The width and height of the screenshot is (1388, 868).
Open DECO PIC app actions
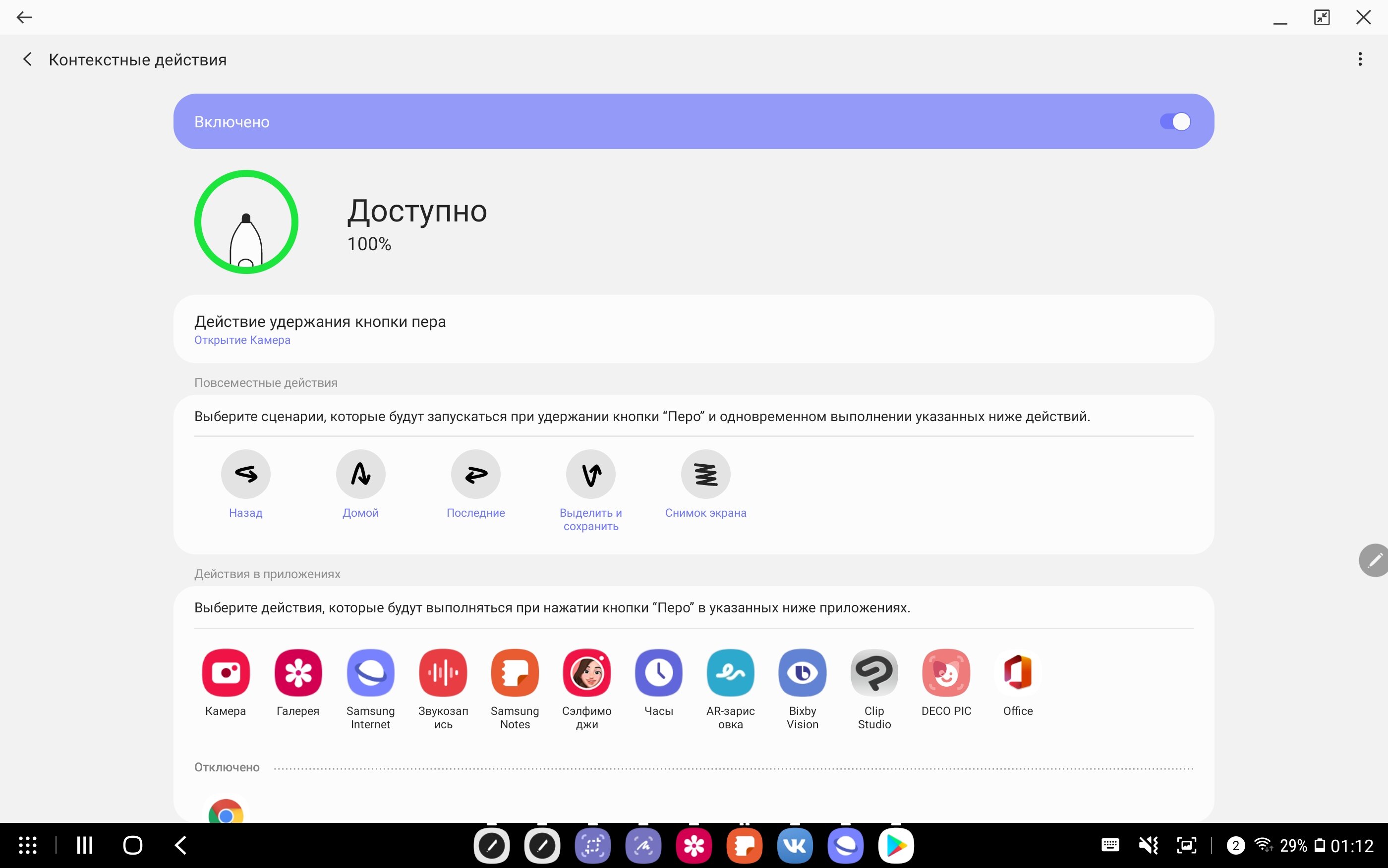[946, 683]
